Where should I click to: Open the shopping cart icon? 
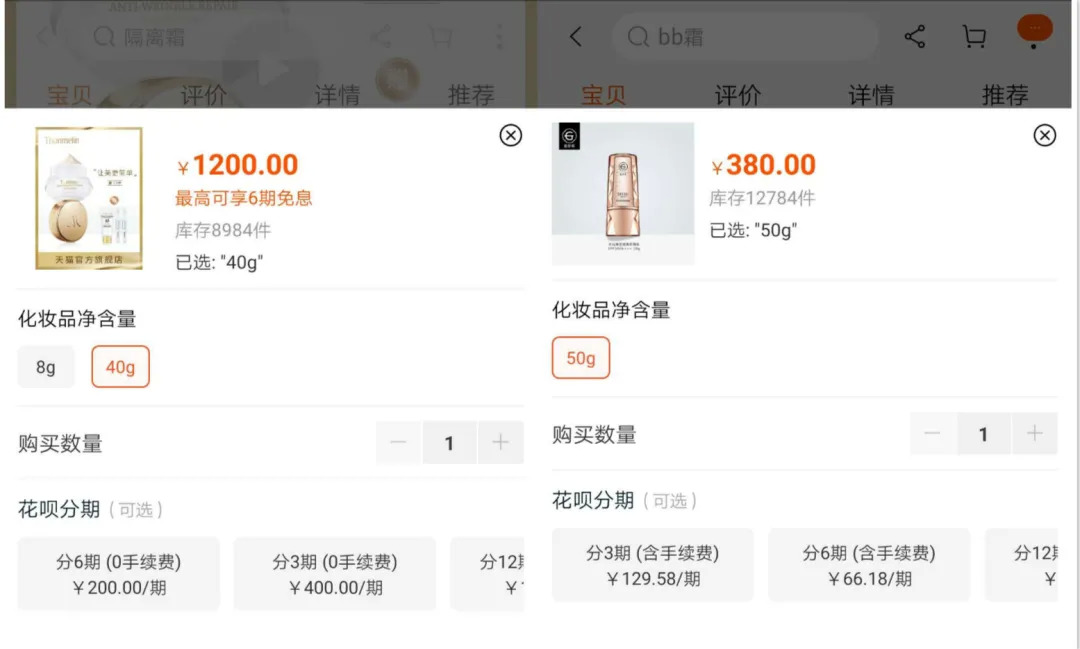973,37
